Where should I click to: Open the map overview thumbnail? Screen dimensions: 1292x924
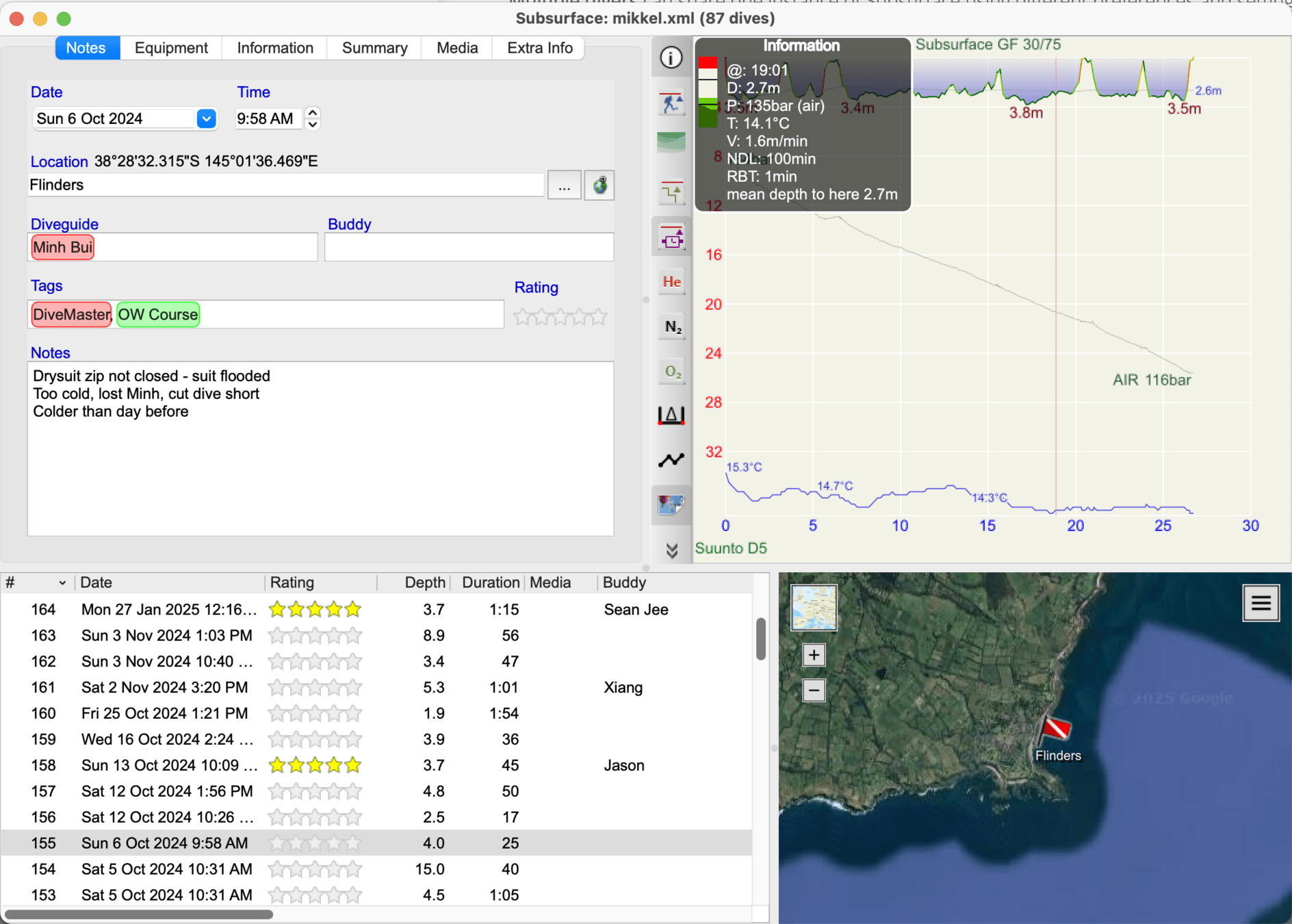click(814, 607)
